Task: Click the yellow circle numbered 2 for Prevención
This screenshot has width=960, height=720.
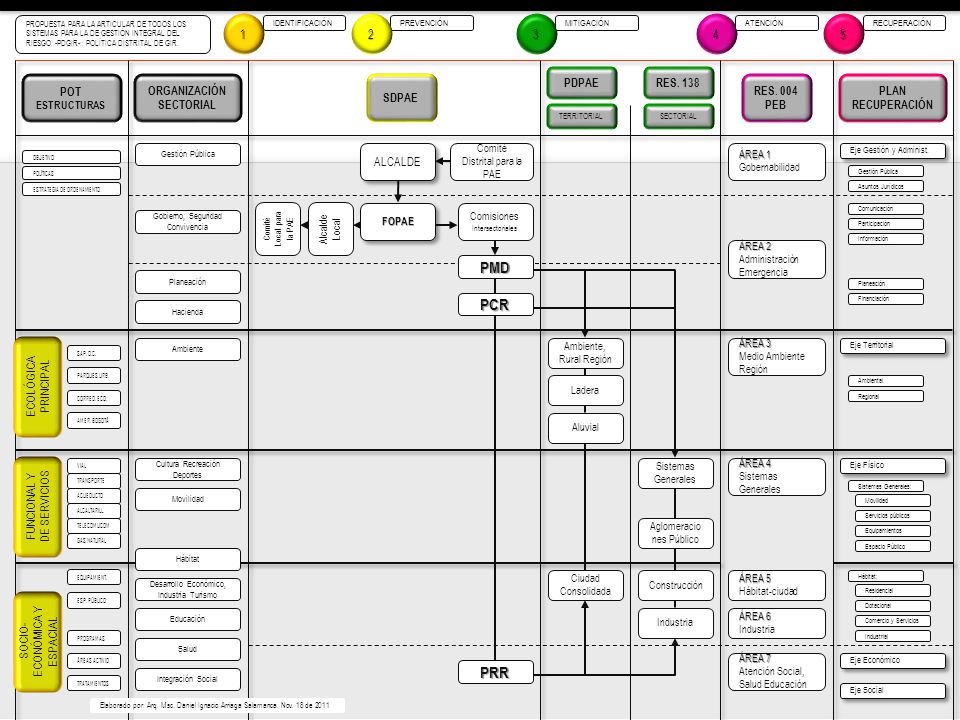Action: 370,34
